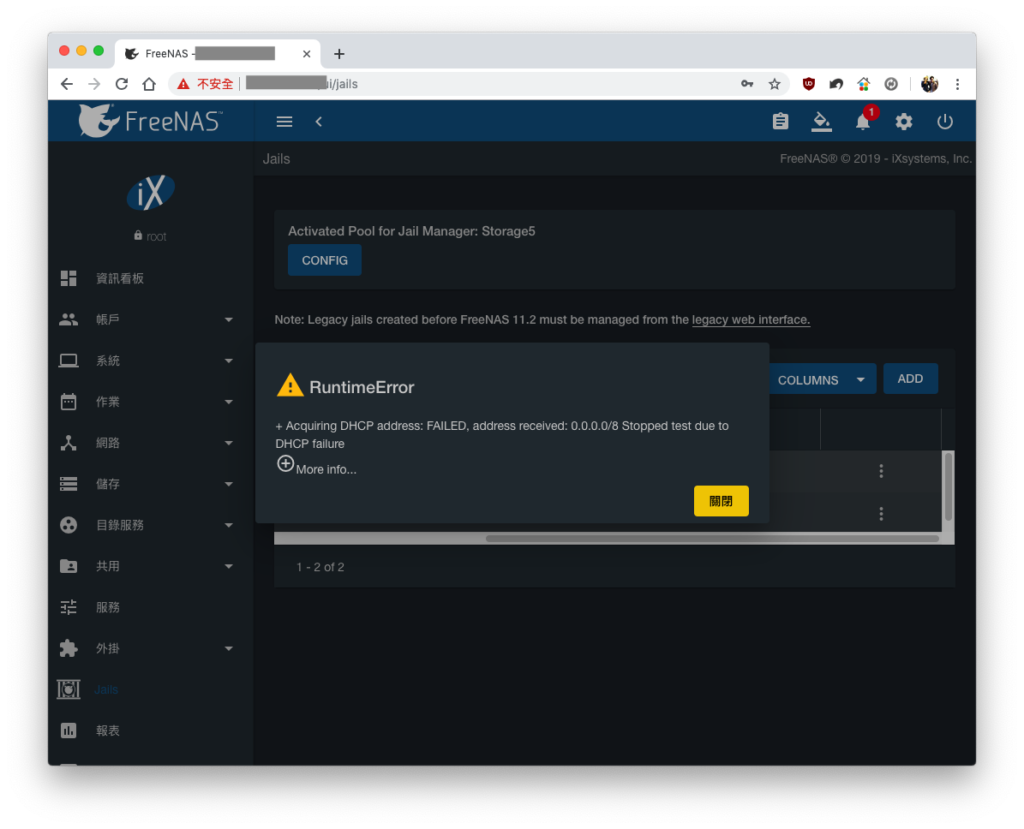Toggle the hamburger sidebar menu icon
The width and height of the screenshot is (1024, 829).
[x=284, y=122]
